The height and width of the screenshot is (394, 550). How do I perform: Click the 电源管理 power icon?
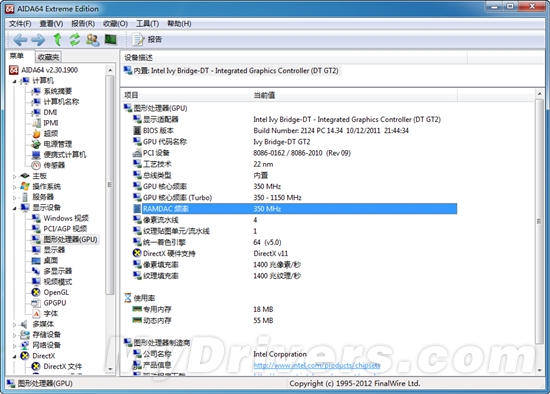click(36, 144)
